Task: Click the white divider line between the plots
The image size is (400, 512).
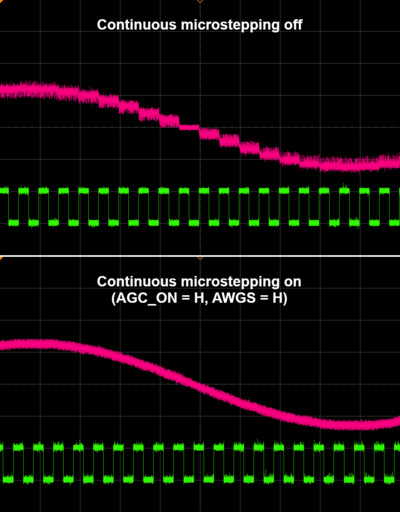Action: coord(200,256)
